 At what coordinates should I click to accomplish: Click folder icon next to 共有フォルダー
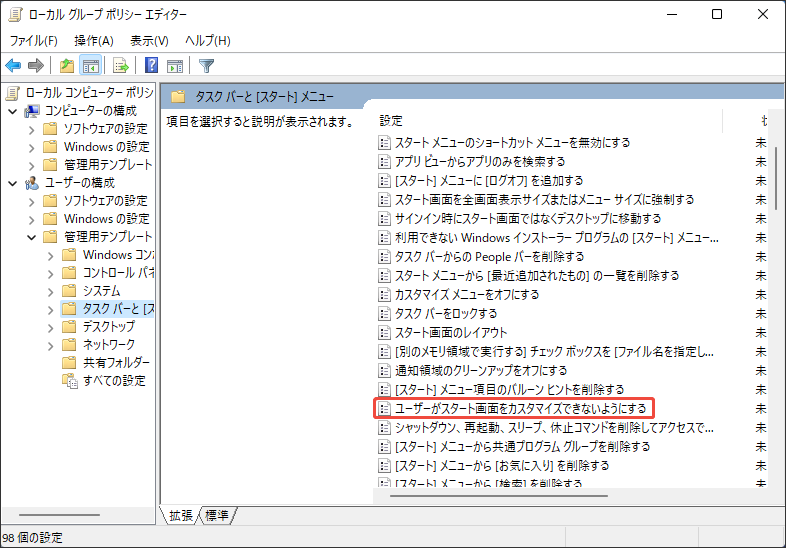pyautogui.click(x=69, y=363)
